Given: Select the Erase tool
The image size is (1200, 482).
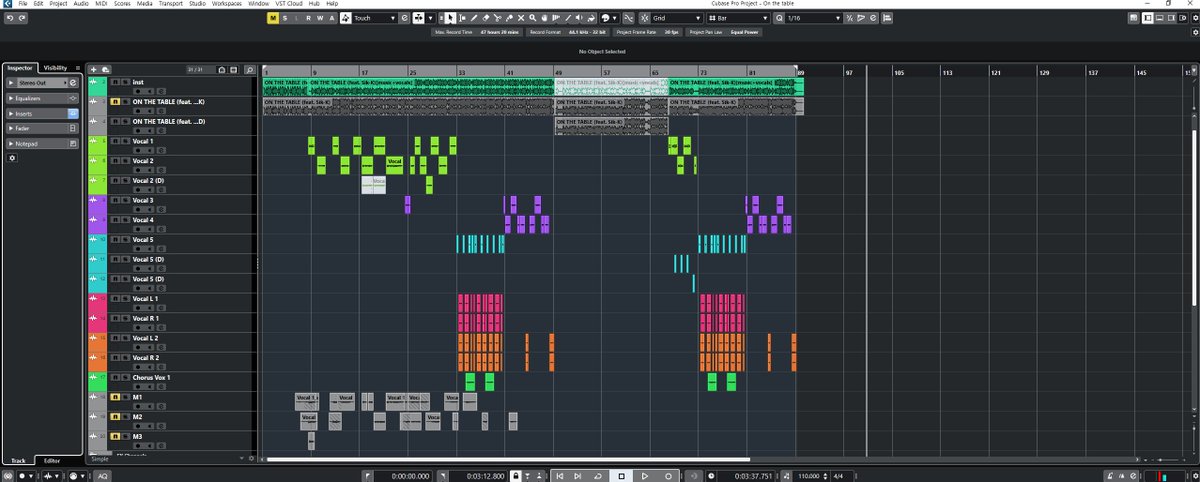Looking at the screenshot, I should pyautogui.click(x=485, y=18).
